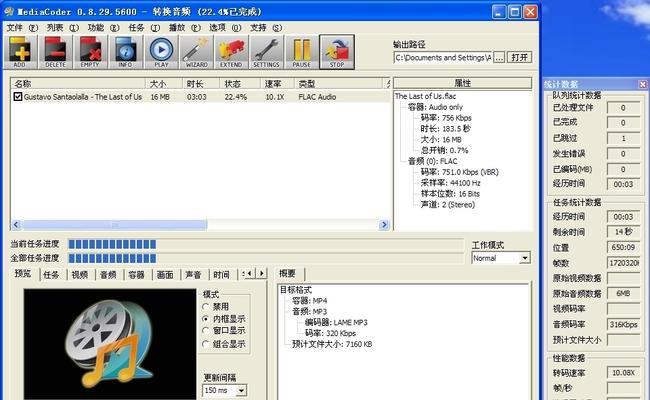Close the 统计数据 statistics panel
The image size is (650, 400).
[643, 84]
